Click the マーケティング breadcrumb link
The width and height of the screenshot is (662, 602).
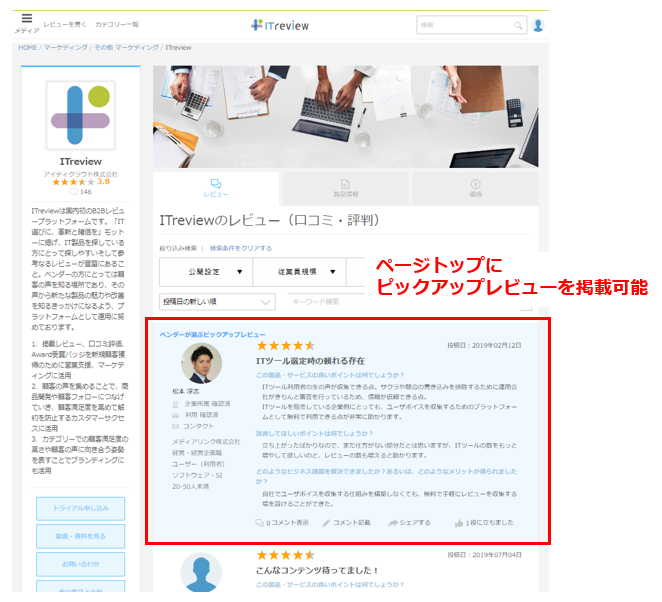click(x=65, y=48)
